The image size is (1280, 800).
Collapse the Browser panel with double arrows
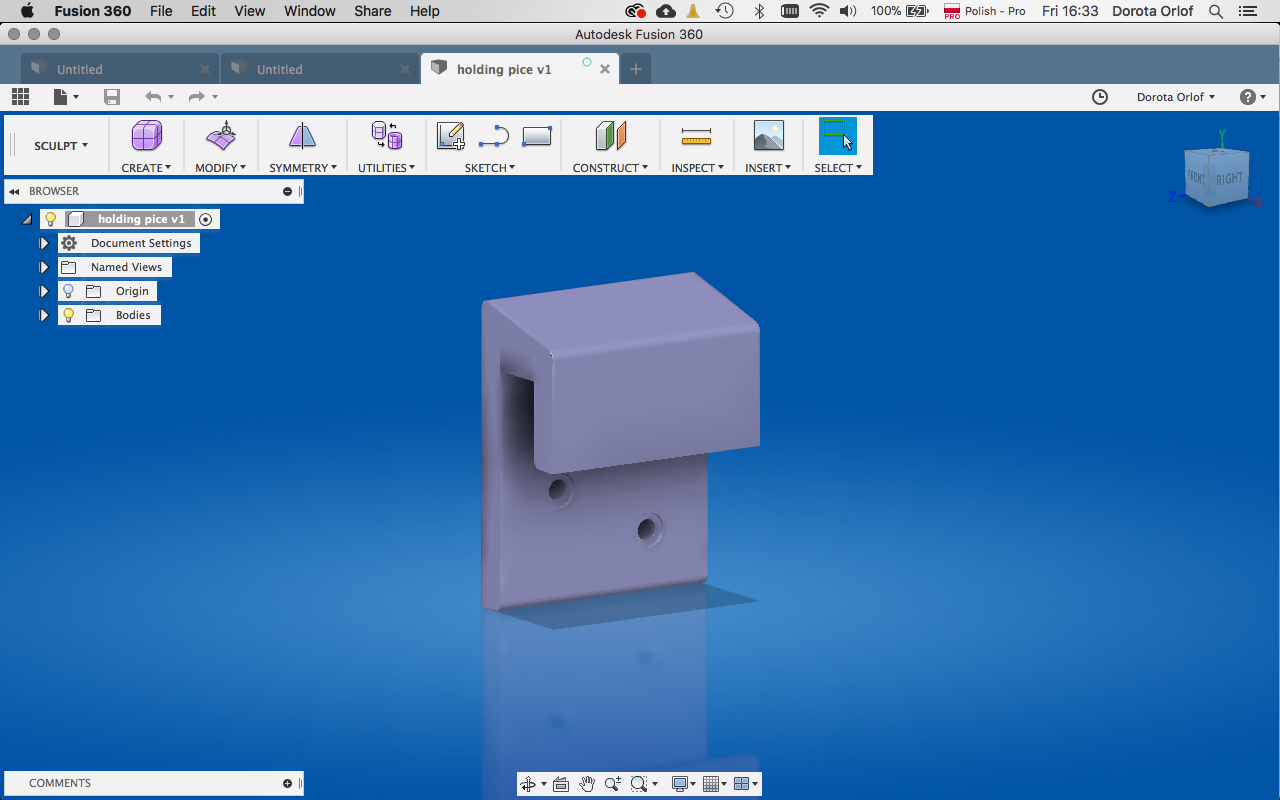tap(14, 191)
